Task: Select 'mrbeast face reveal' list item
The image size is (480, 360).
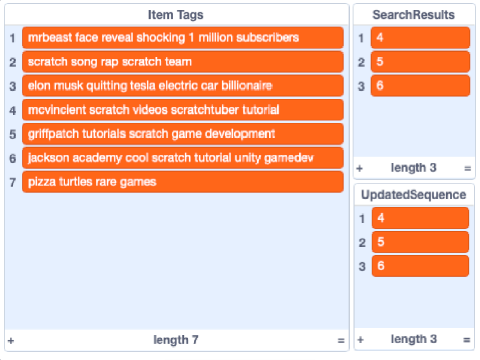Action: click(x=183, y=38)
